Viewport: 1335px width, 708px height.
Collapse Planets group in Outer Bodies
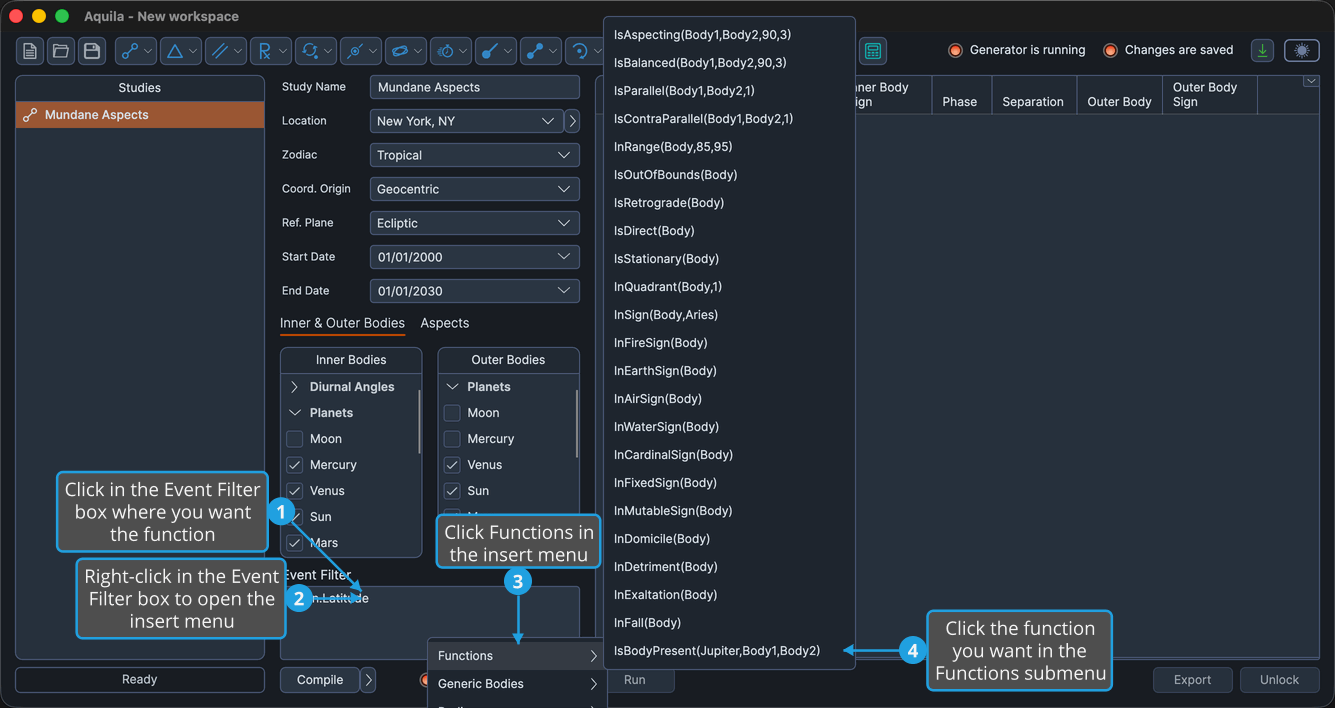(452, 387)
